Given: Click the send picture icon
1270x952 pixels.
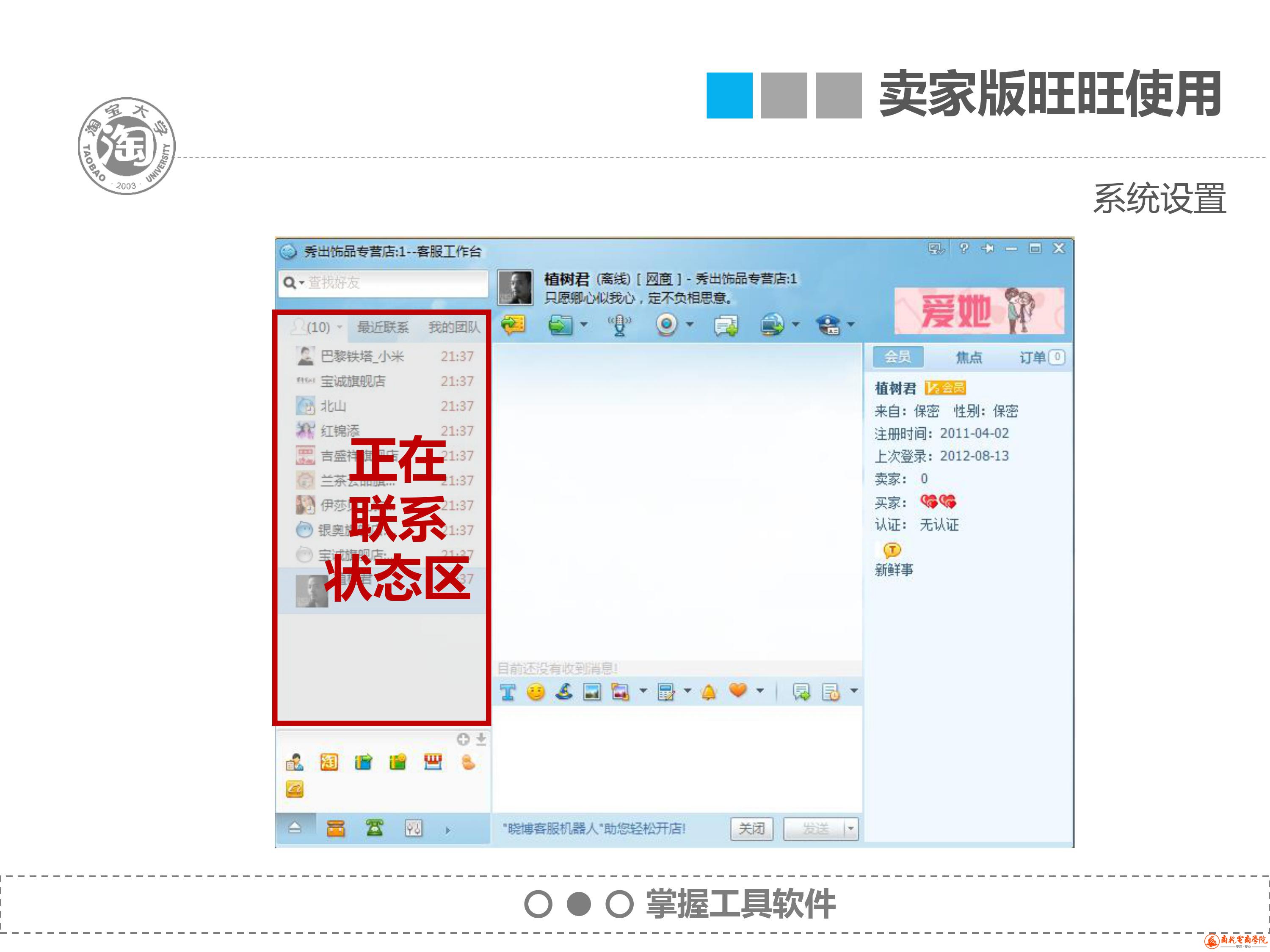Looking at the screenshot, I should click(x=592, y=692).
